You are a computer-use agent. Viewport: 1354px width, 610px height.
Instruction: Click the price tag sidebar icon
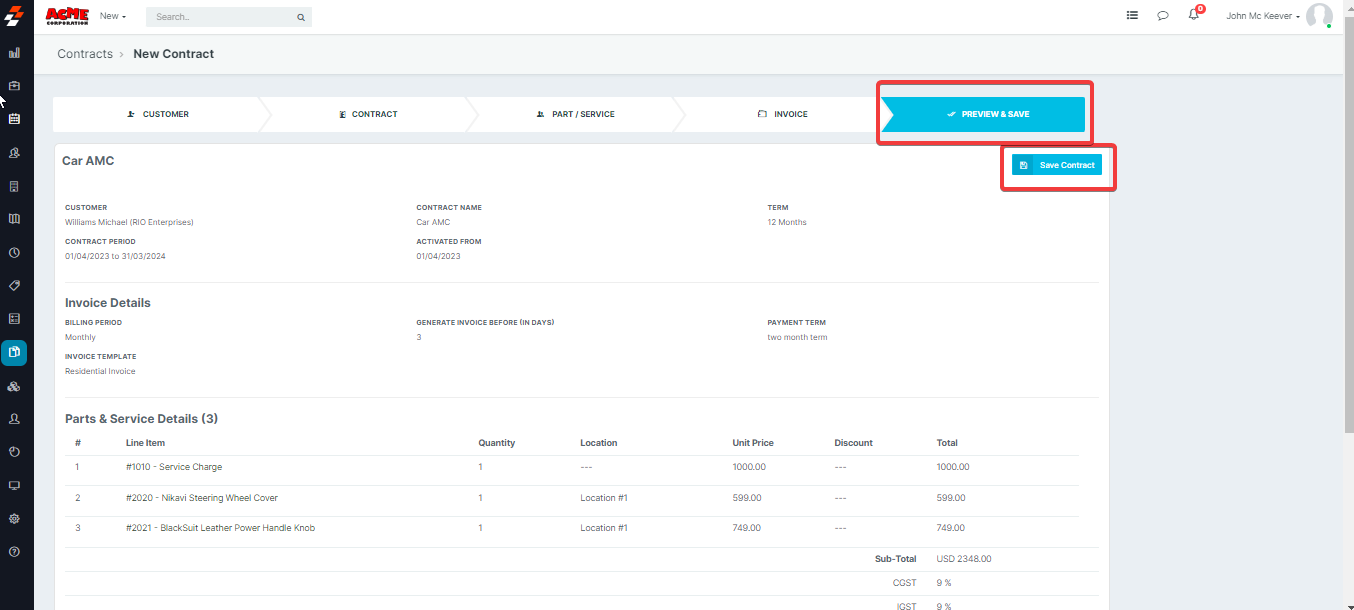coord(14,286)
